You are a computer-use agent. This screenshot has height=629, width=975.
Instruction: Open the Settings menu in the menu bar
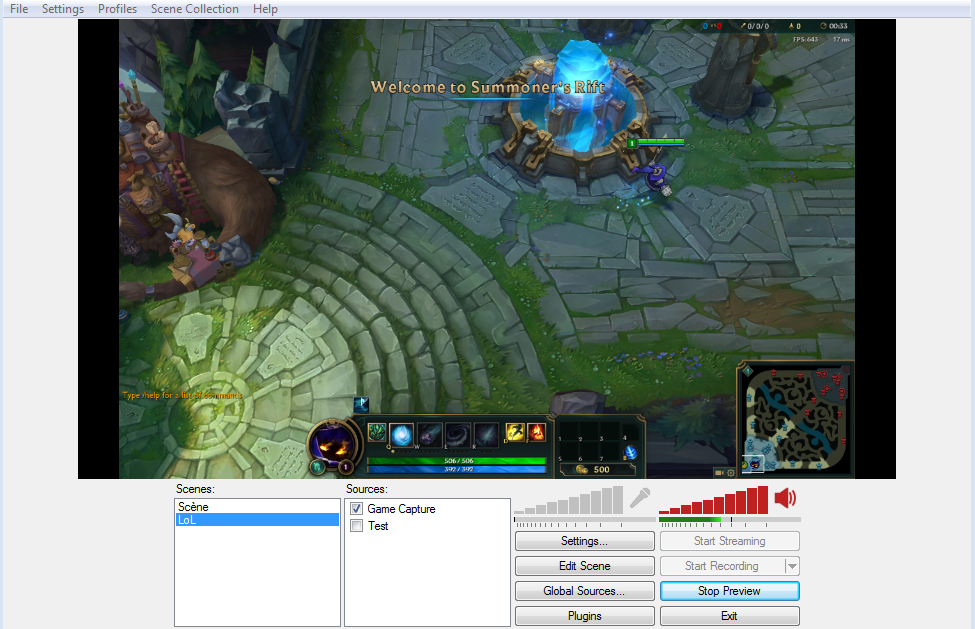(x=63, y=9)
